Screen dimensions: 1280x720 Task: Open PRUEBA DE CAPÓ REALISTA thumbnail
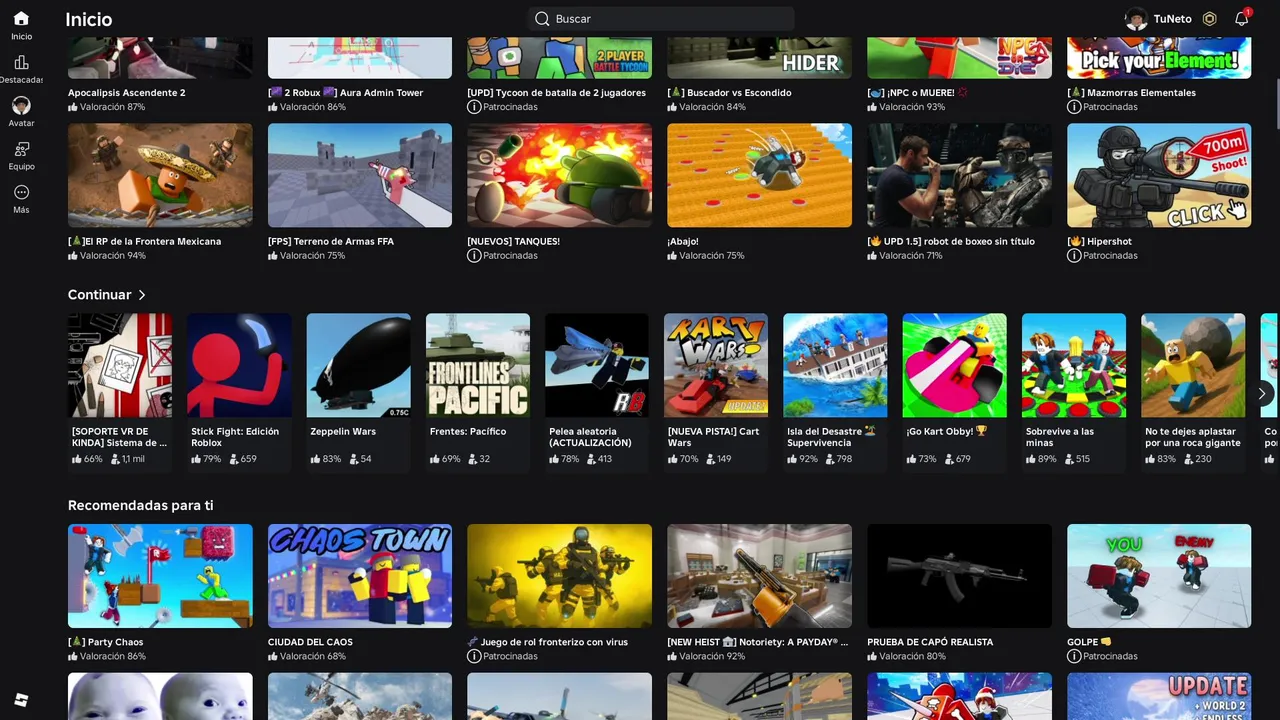point(959,576)
